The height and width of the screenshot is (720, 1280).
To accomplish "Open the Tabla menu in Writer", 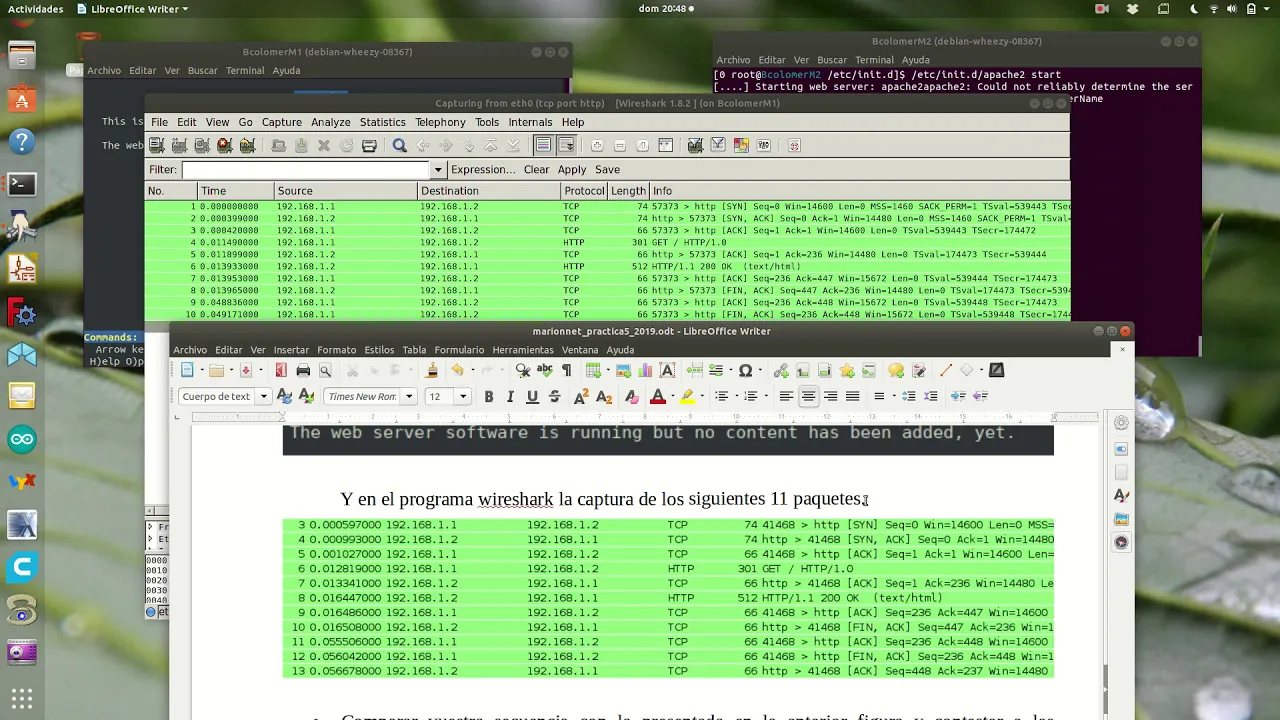I will [x=414, y=350].
